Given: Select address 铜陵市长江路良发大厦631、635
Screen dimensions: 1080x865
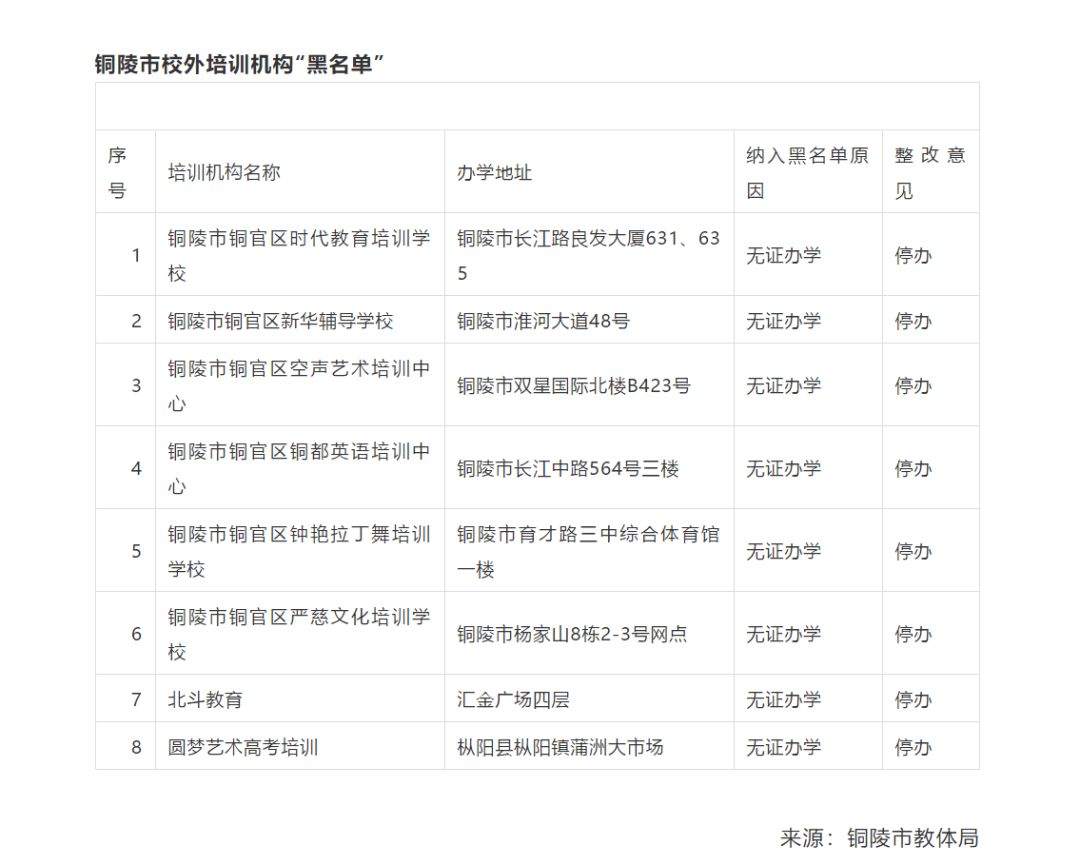Looking at the screenshot, I should 589,255.
